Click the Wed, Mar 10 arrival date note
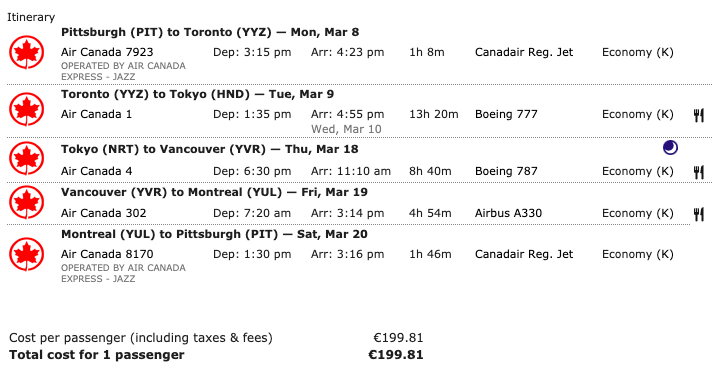The image size is (726, 371). 346,129
